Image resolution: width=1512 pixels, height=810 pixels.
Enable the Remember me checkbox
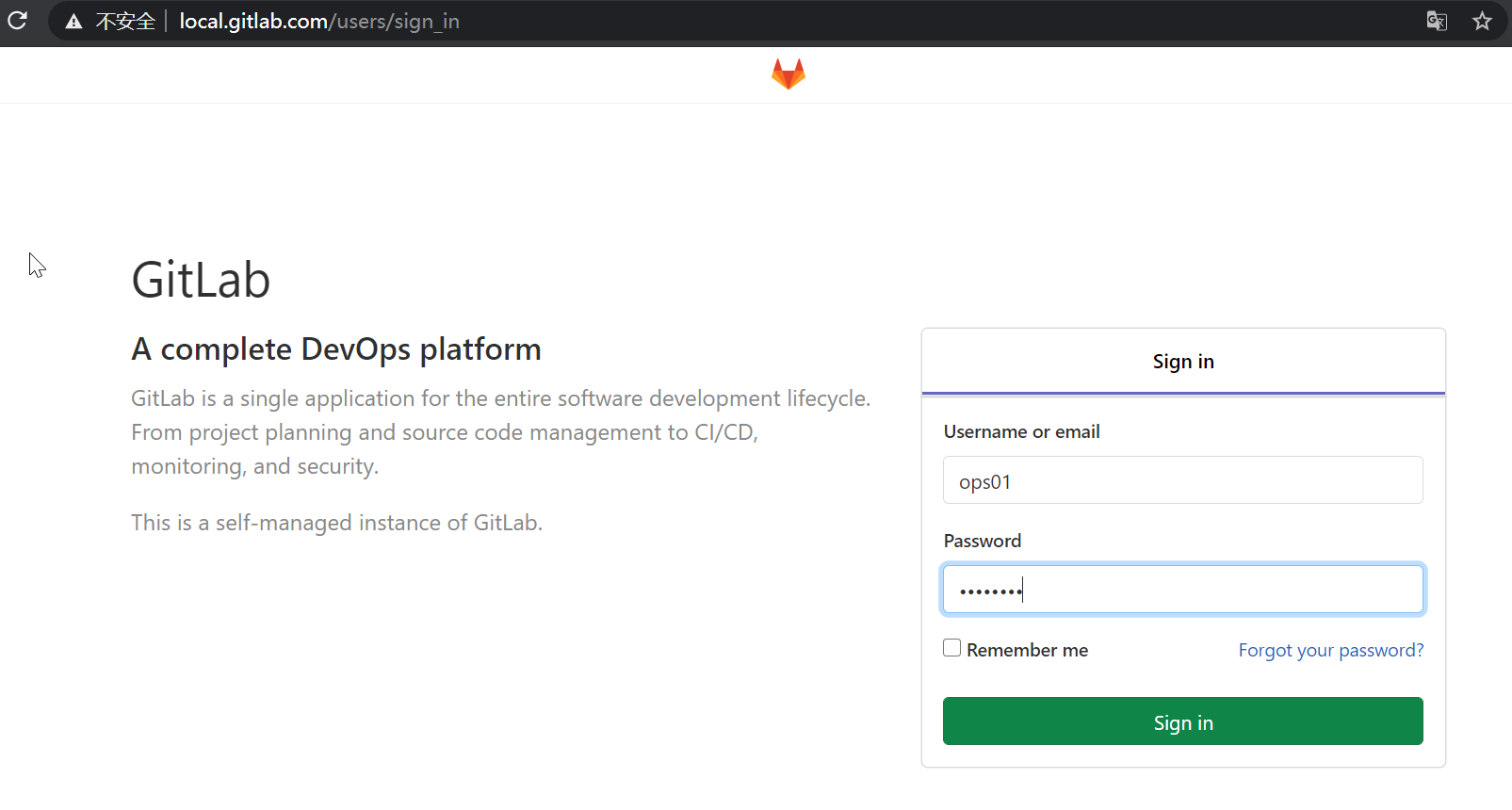coord(952,648)
